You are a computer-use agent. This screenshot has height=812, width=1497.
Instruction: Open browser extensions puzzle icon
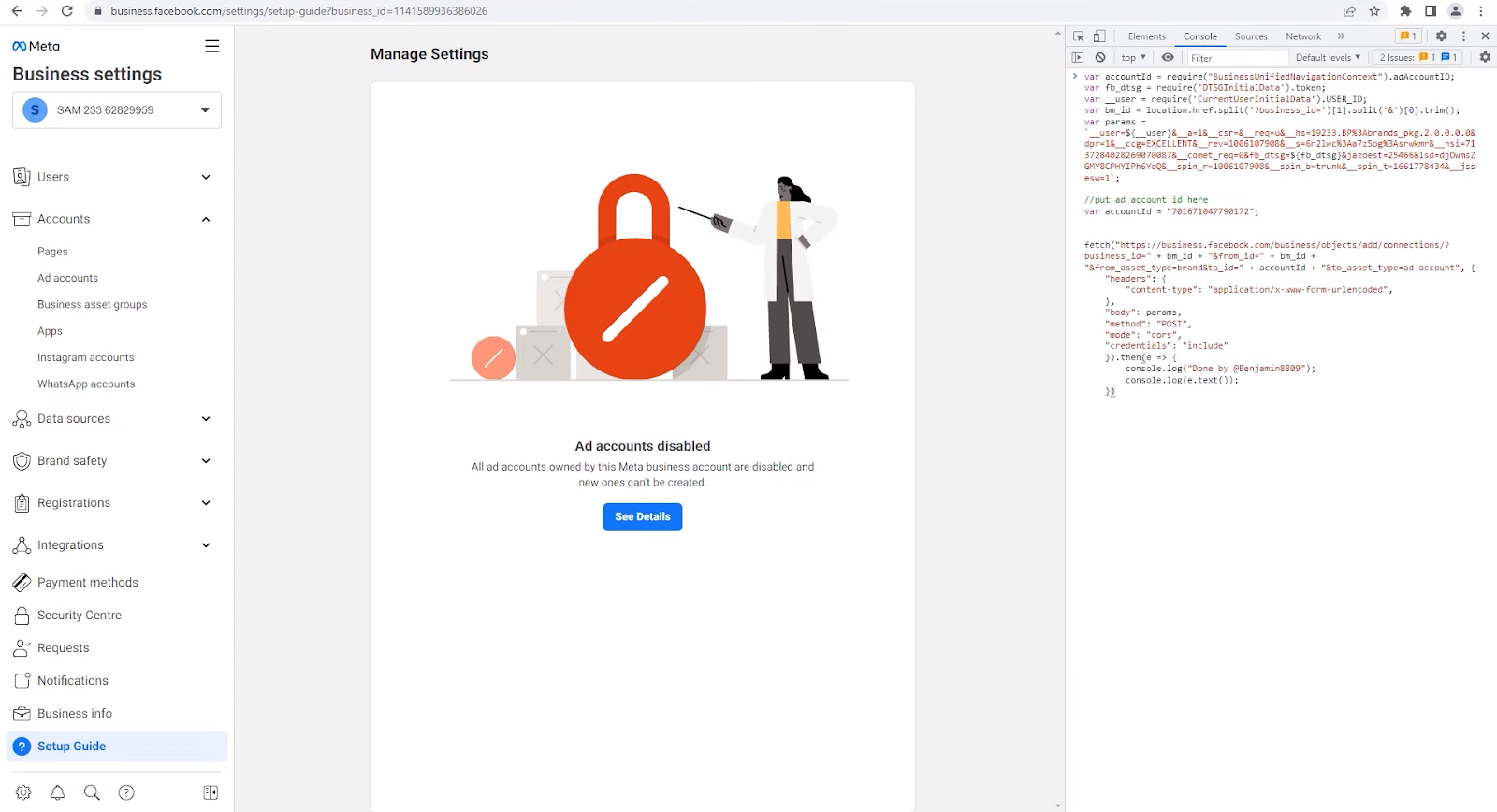[1405, 11]
